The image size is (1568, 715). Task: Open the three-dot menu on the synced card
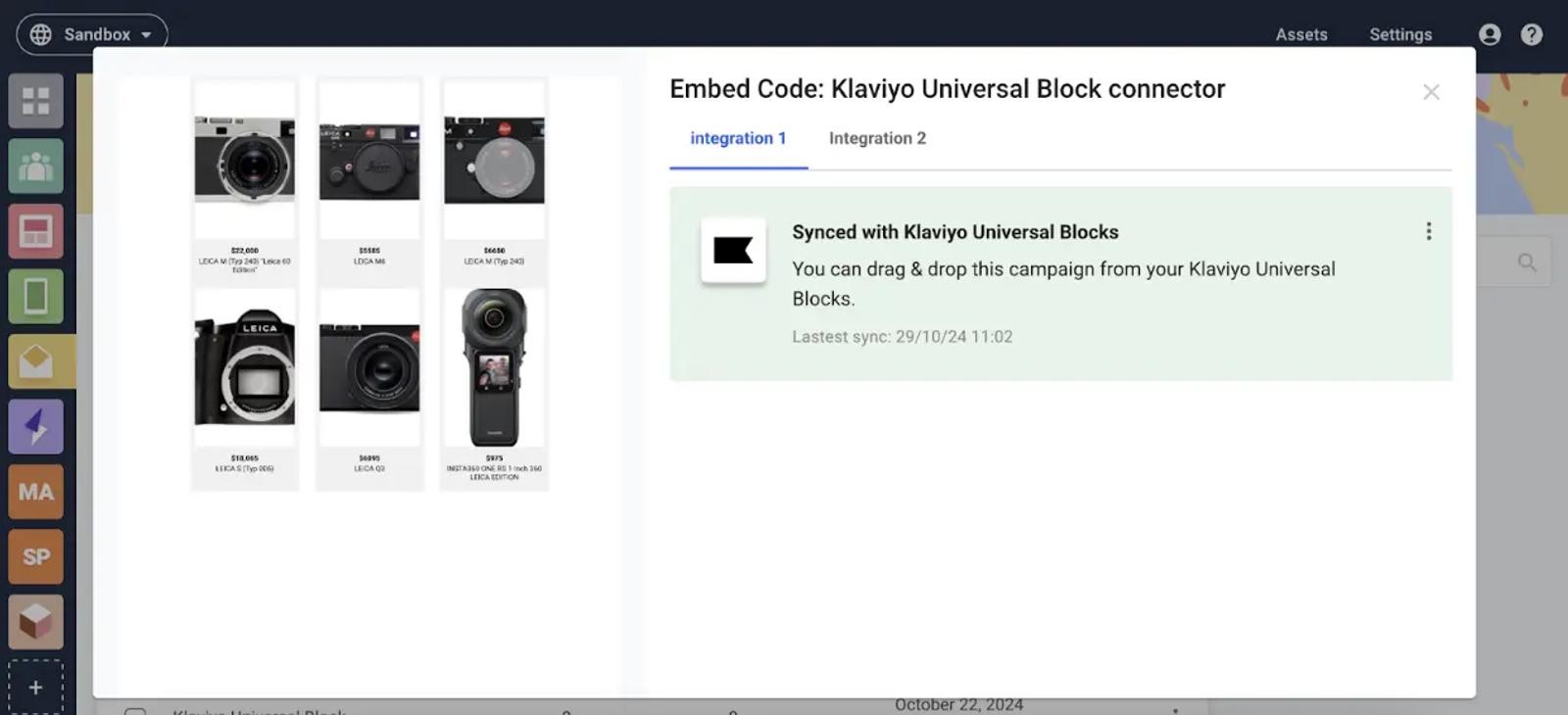pos(1429,231)
